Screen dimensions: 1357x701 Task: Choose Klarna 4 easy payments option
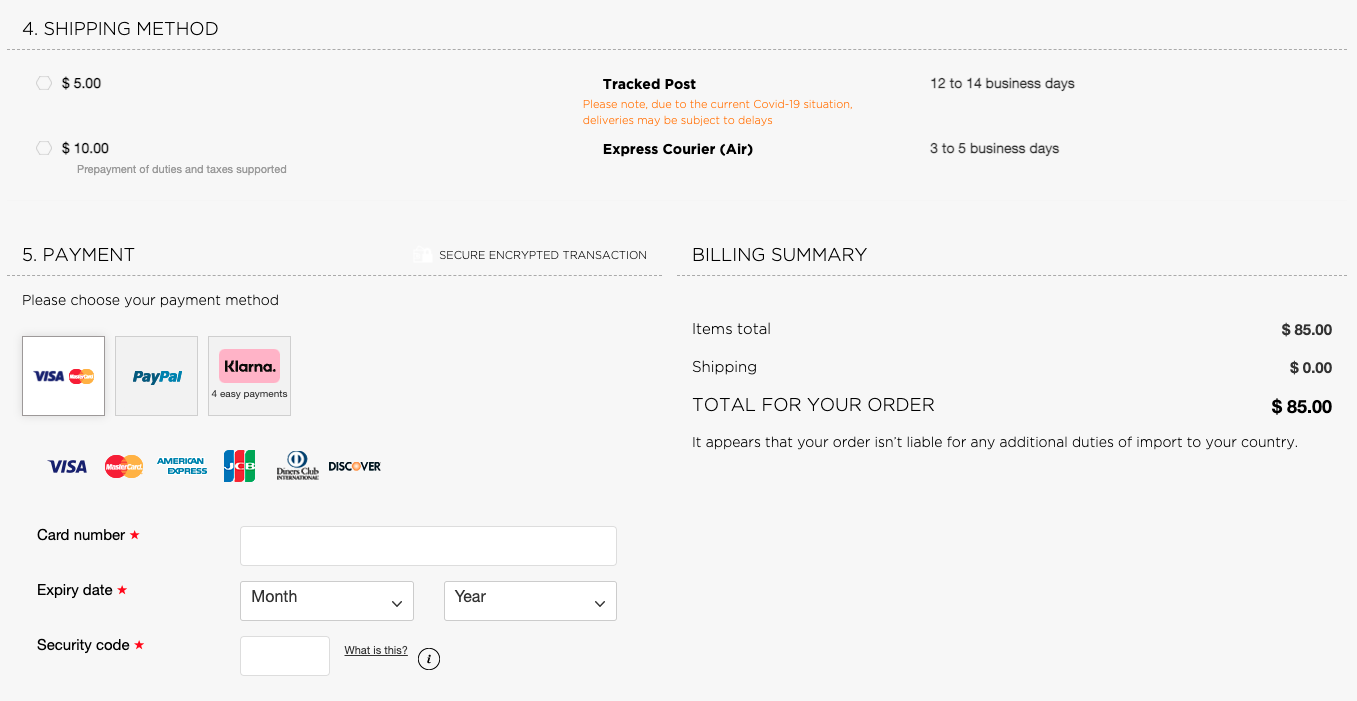(x=250, y=376)
